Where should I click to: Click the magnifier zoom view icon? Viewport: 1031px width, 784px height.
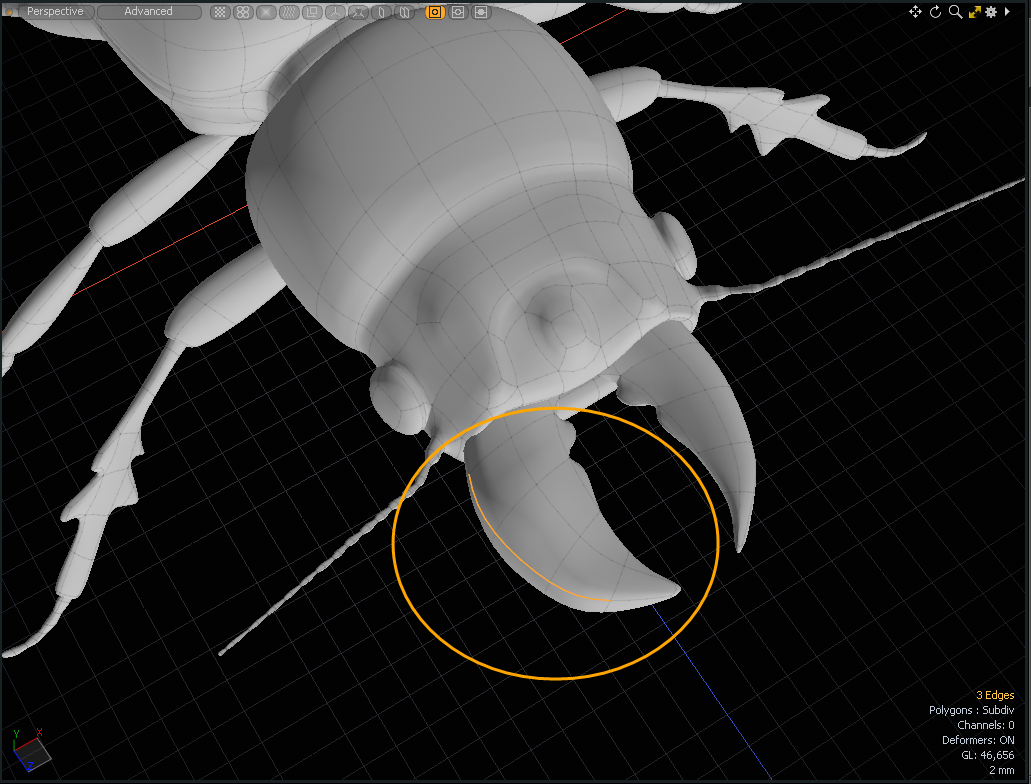[955, 12]
